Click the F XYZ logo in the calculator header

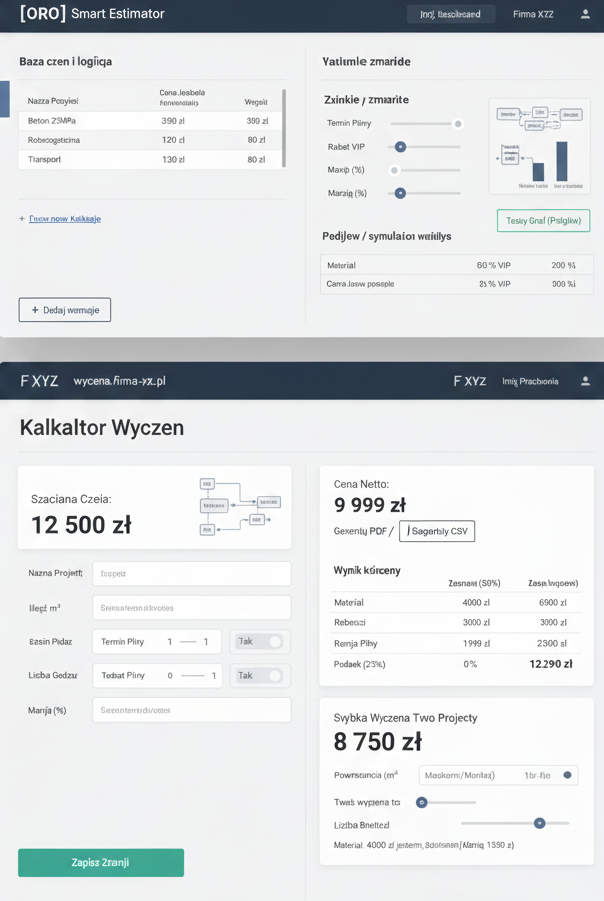(x=39, y=381)
